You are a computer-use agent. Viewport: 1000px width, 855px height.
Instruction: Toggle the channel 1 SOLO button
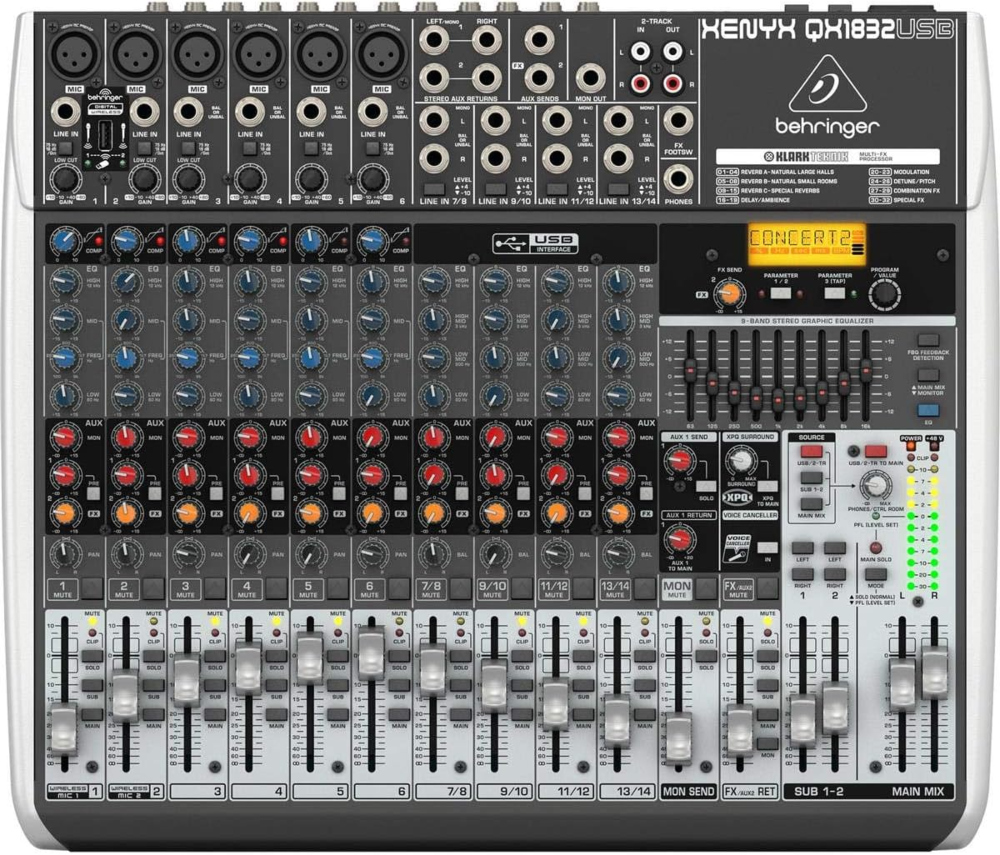(x=92, y=656)
